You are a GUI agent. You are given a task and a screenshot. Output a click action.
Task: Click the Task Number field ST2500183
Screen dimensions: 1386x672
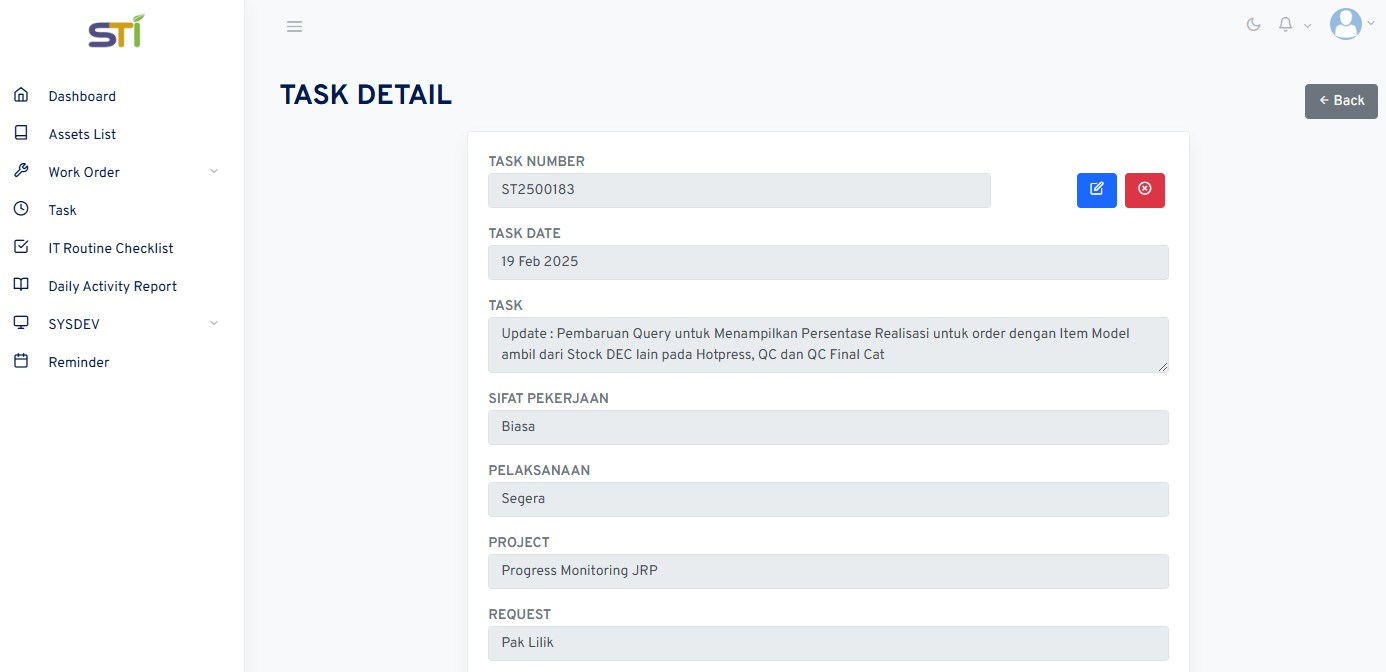739,190
